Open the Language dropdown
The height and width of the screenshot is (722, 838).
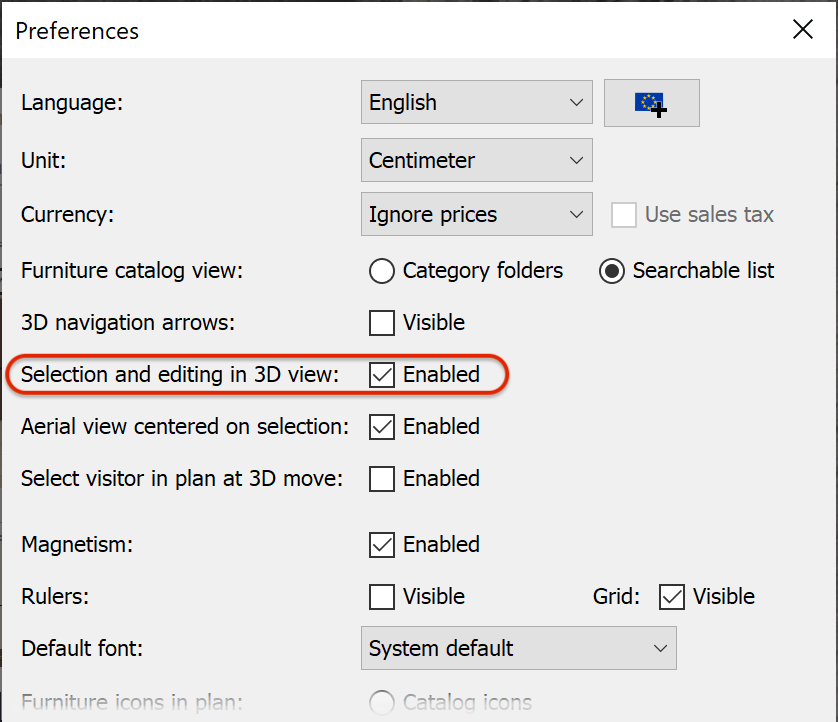pyautogui.click(x=476, y=102)
